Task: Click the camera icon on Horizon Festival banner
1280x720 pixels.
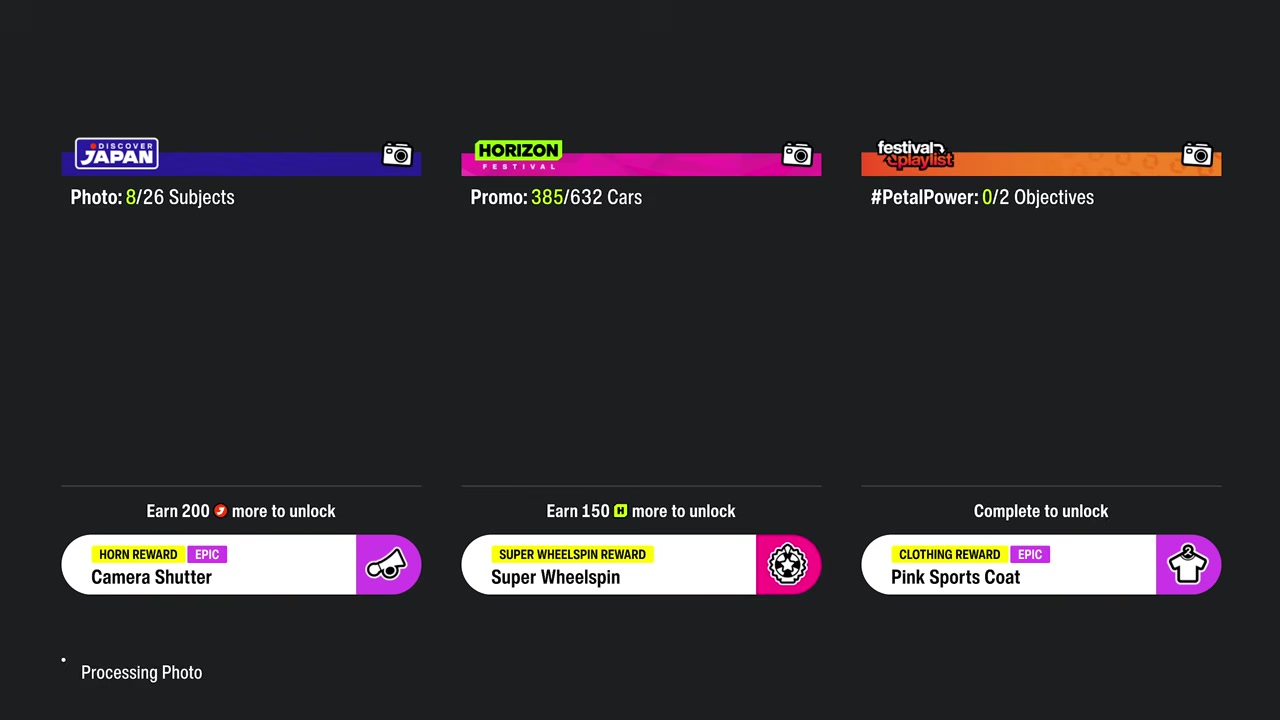Action: [797, 155]
